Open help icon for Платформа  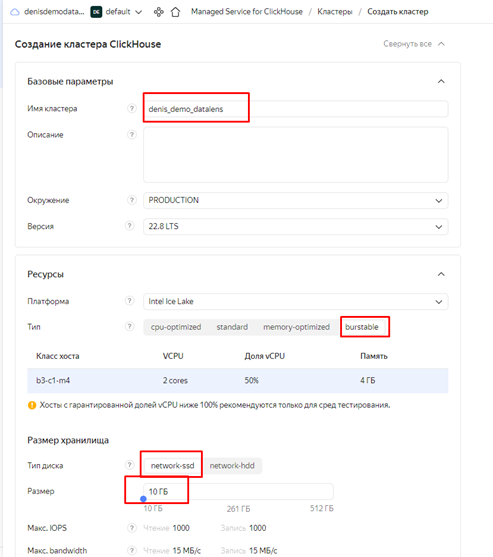[130, 301]
